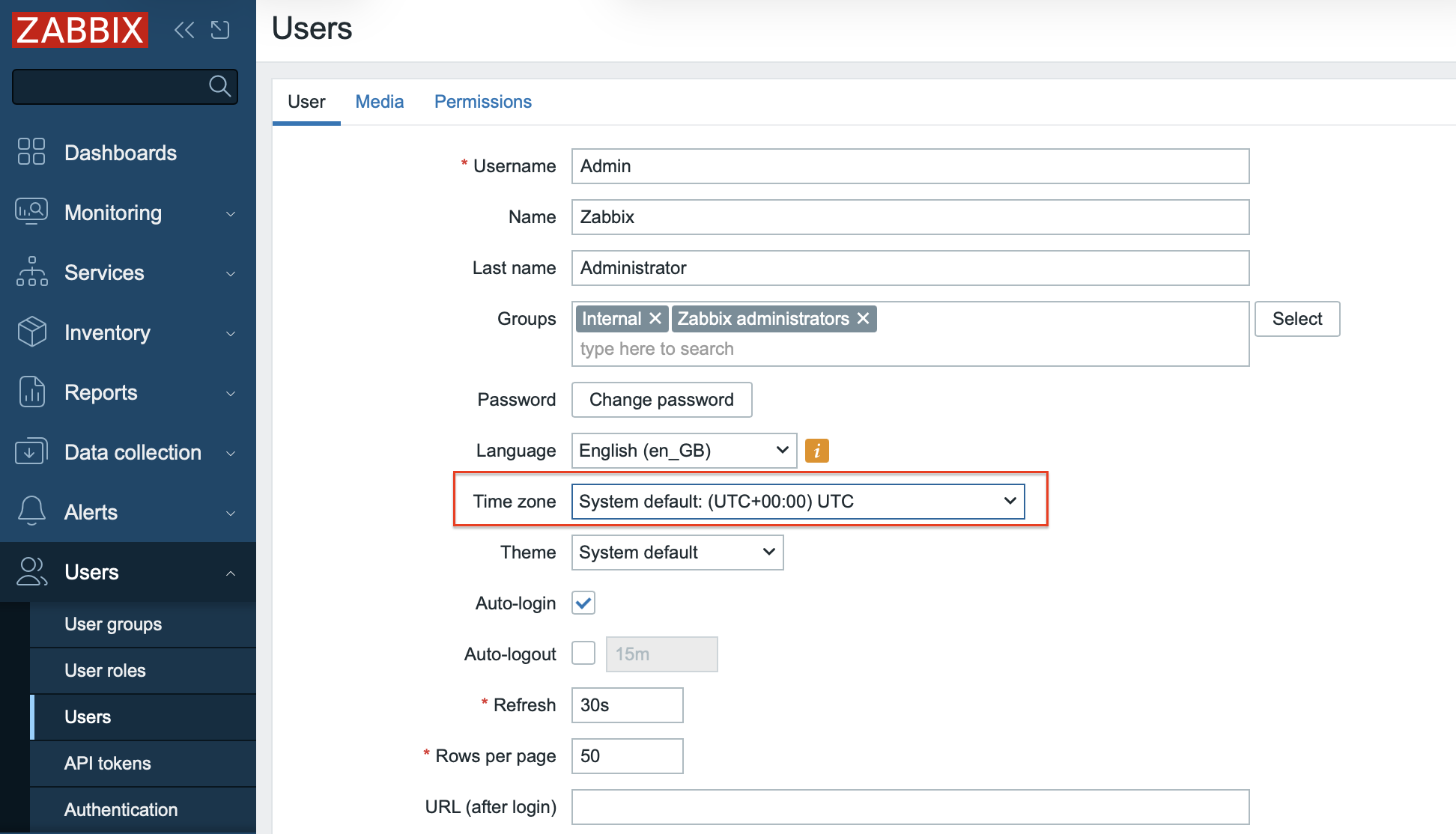Viewport: 1456px width, 834px height.
Task: Click the kiosk mode expand icon
Action: pos(220,30)
